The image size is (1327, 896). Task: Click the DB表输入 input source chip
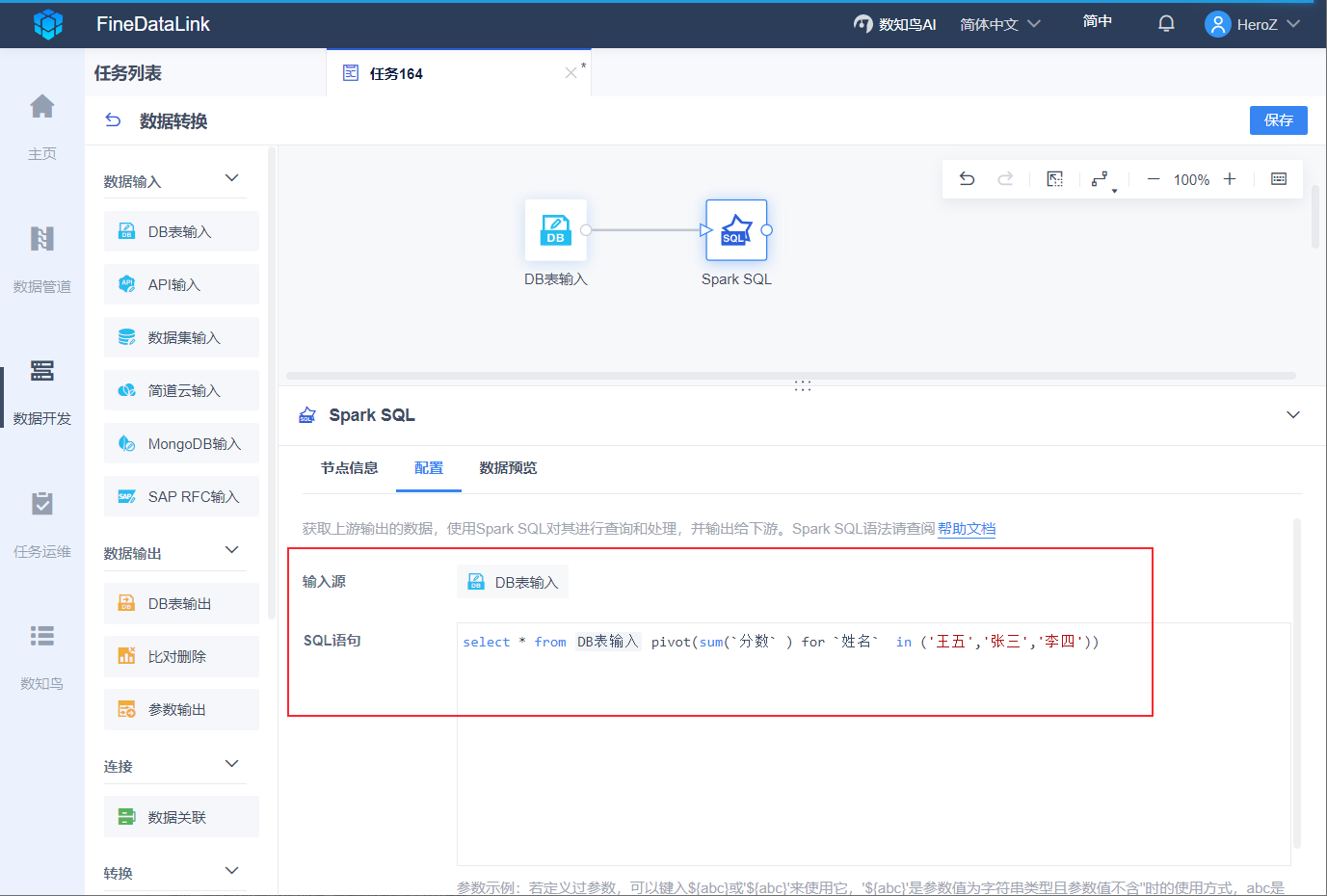pyautogui.click(x=513, y=582)
